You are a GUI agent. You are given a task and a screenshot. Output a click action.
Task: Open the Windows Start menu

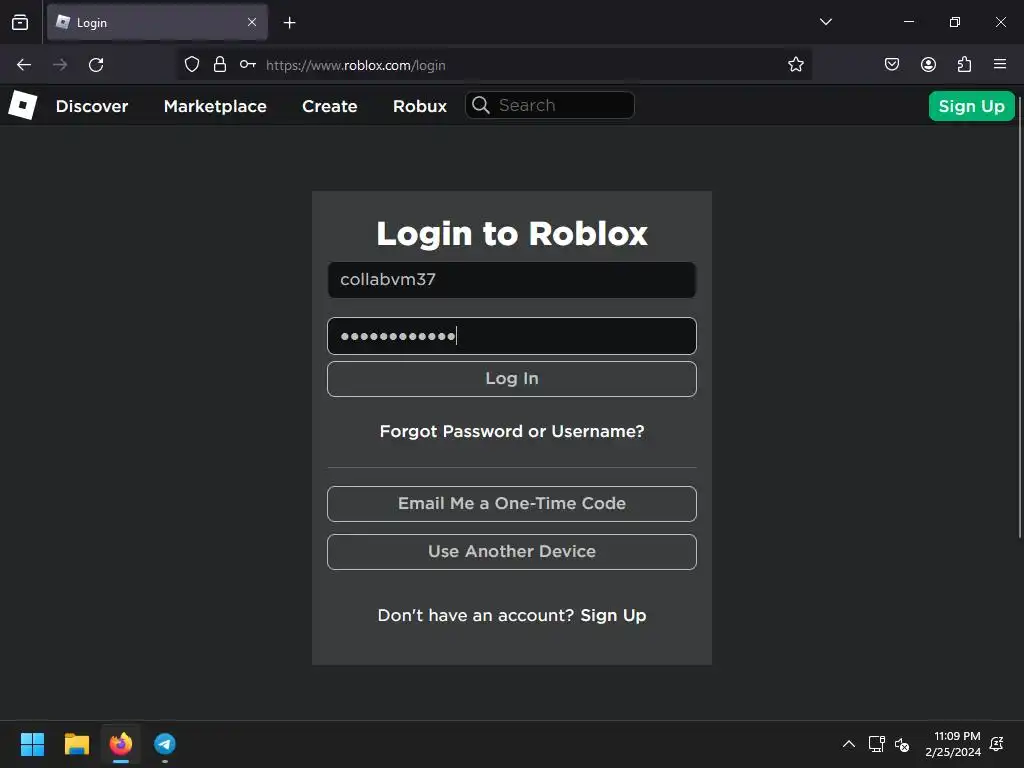[32, 744]
